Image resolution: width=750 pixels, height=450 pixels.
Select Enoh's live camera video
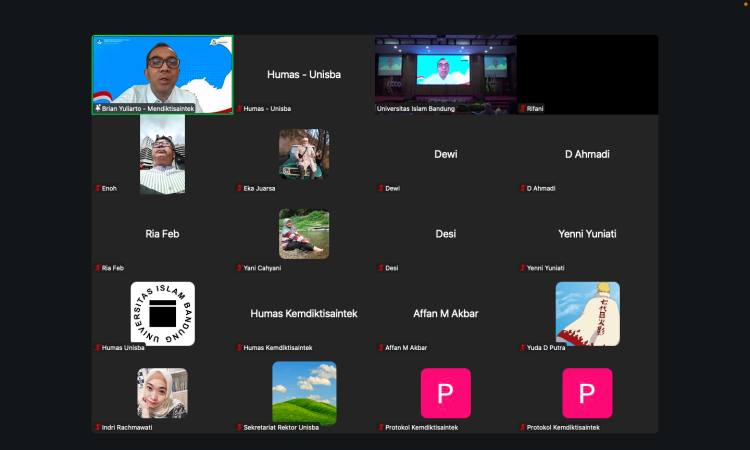pos(163,154)
